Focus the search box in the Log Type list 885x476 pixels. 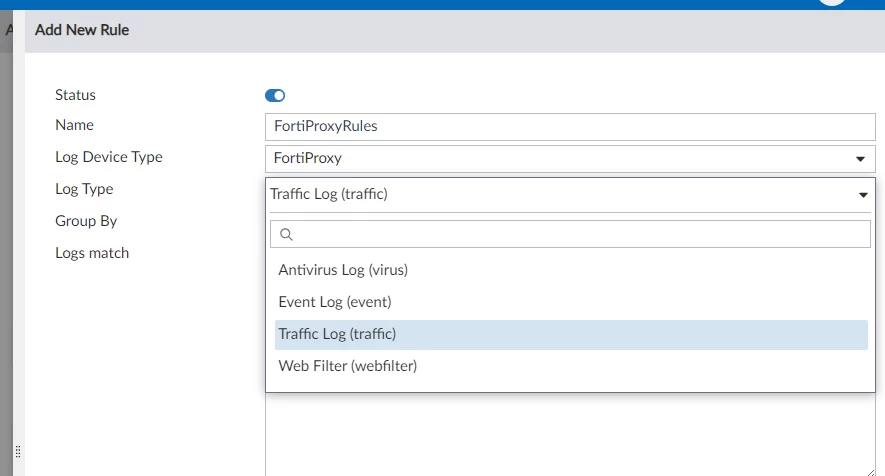570,234
